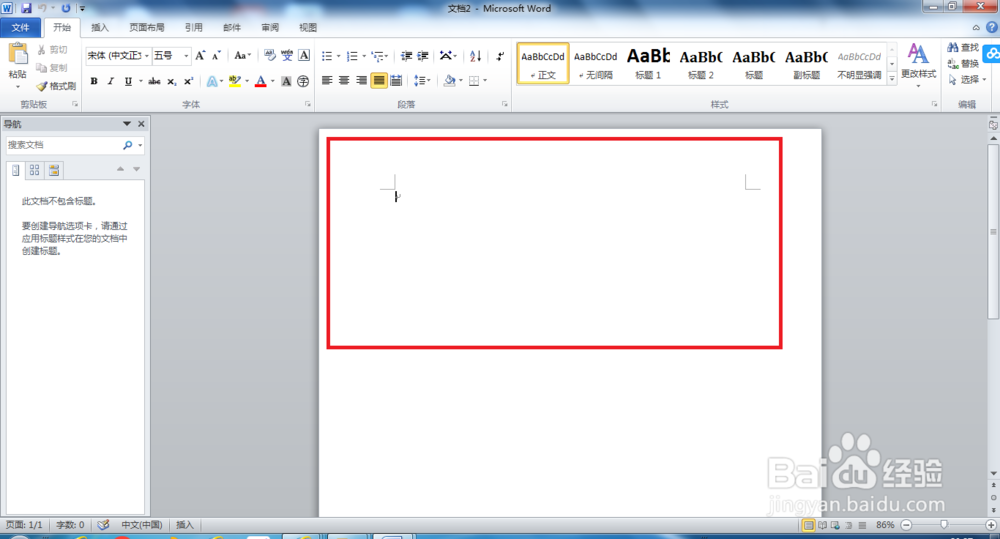
Task: Expand the borders dropdown arrow
Action: tap(485, 80)
